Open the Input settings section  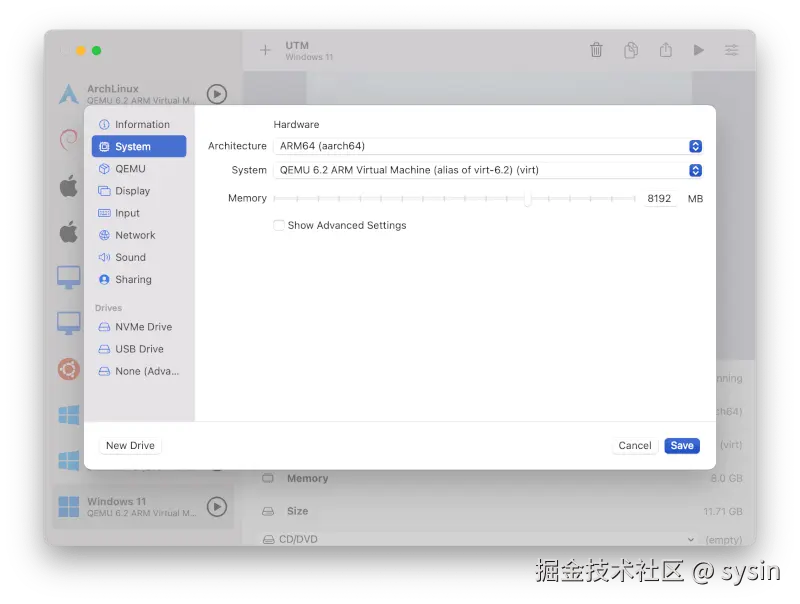click(x=139, y=213)
